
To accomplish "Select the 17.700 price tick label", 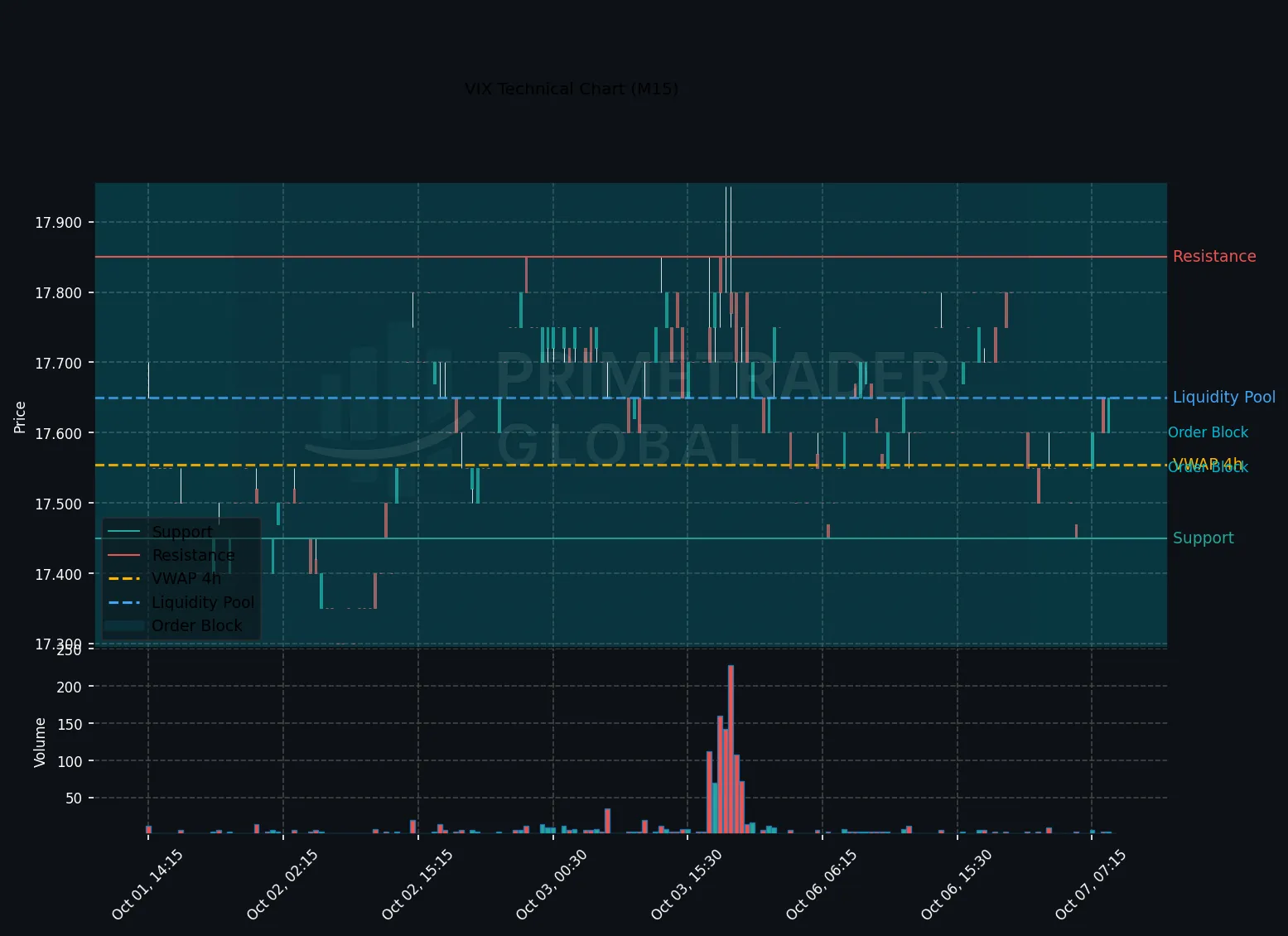I will pyautogui.click(x=58, y=364).
